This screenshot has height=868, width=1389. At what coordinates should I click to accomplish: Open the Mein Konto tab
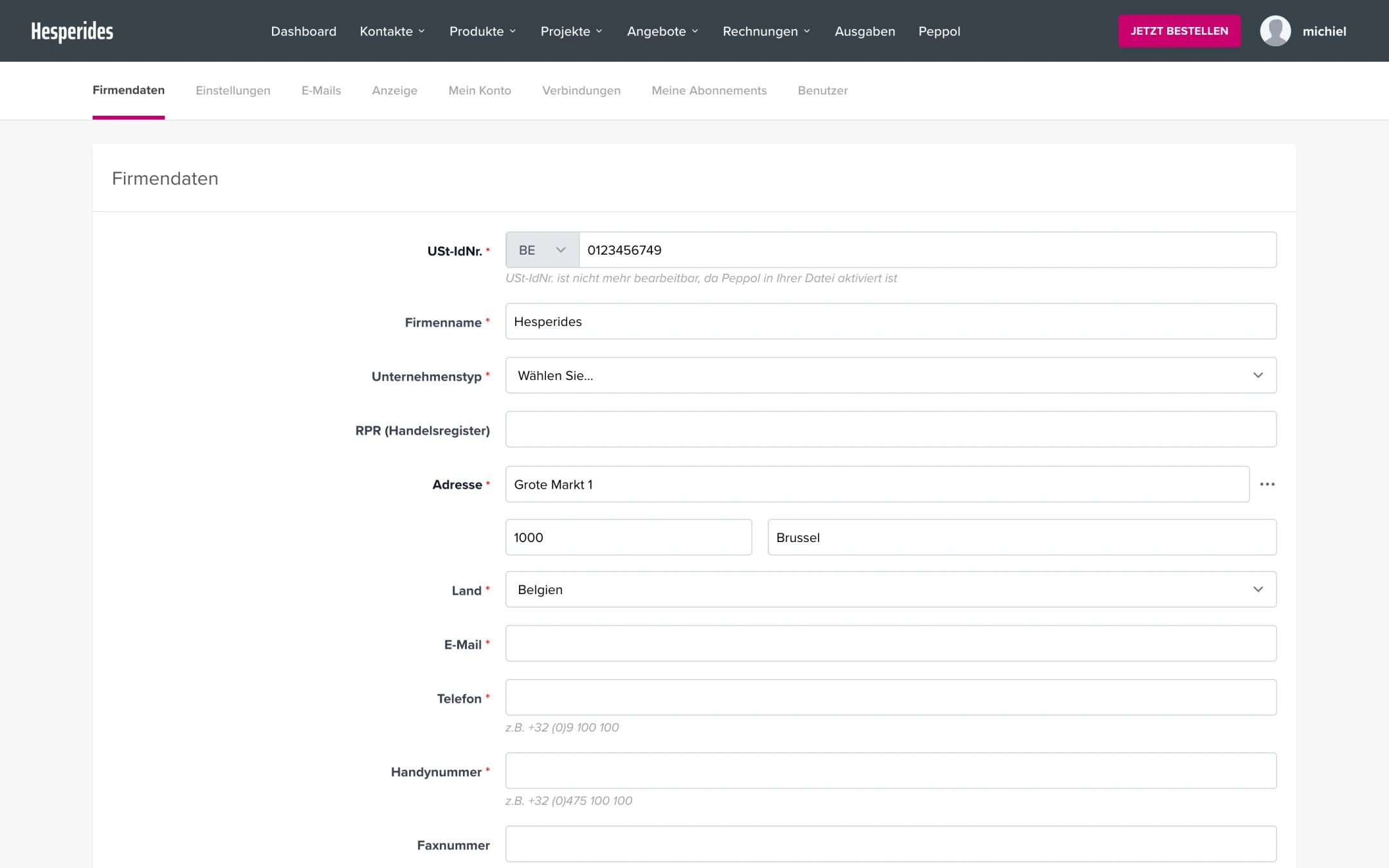(x=480, y=91)
